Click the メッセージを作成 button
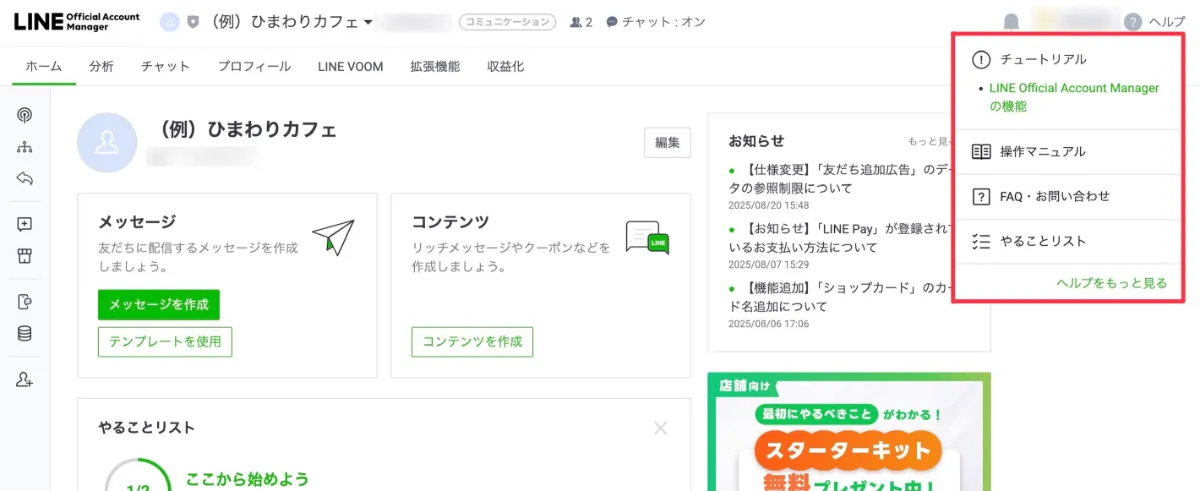The height and width of the screenshot is (491, 1200). coord(158,305)
